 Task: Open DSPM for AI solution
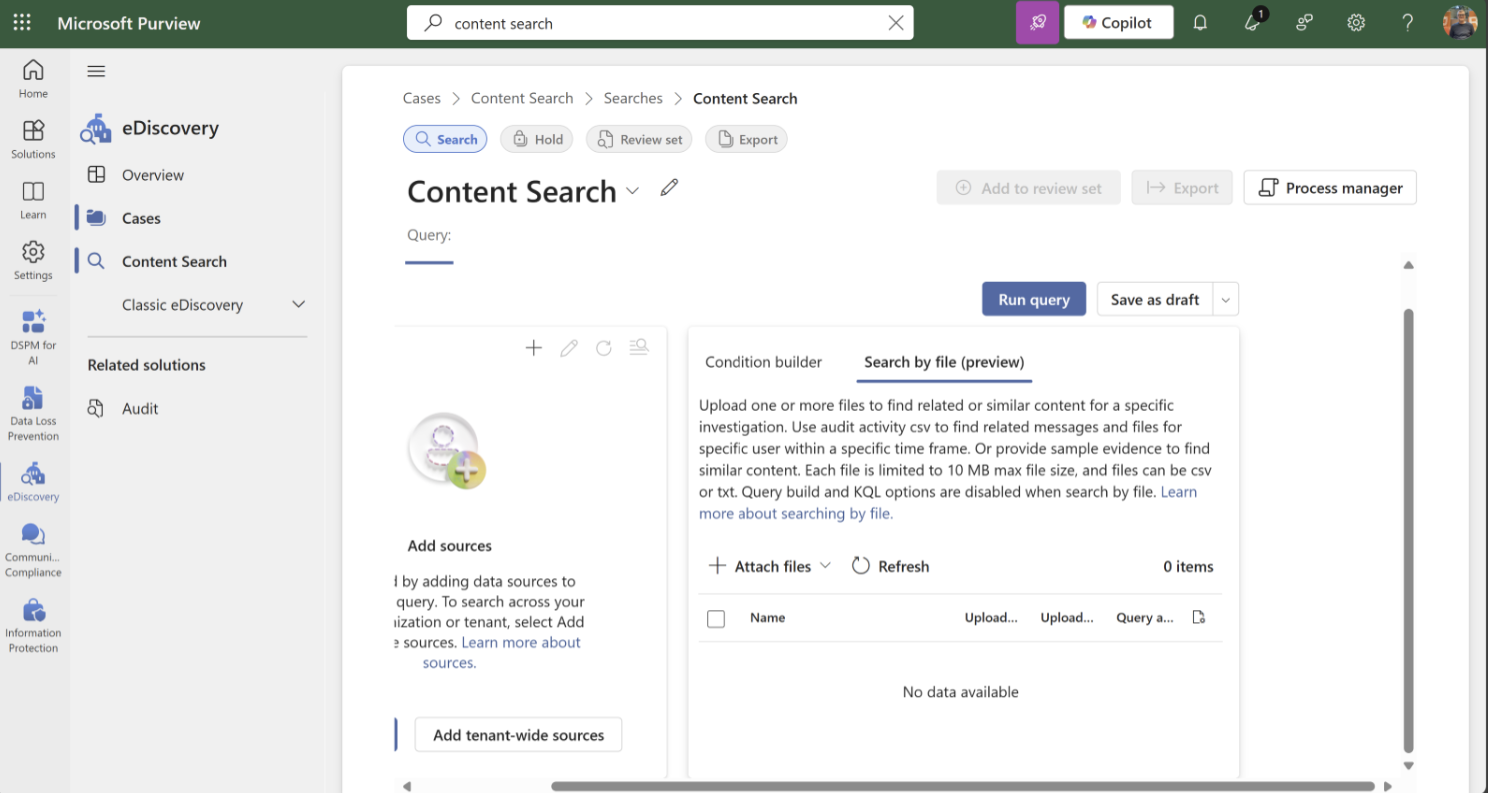33,337
